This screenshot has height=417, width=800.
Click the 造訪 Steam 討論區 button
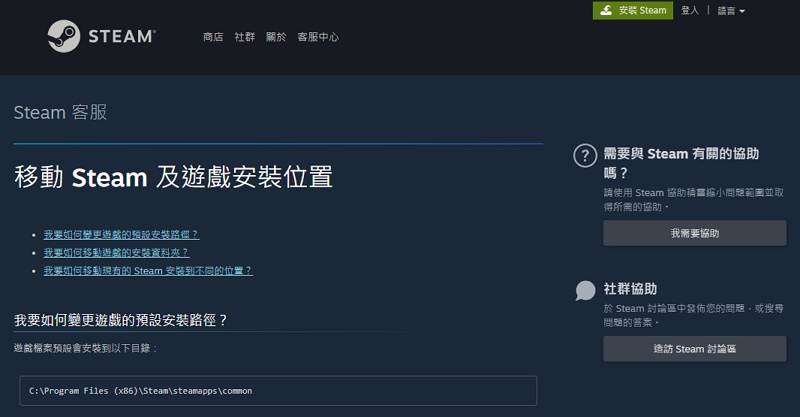click(694, 349)
